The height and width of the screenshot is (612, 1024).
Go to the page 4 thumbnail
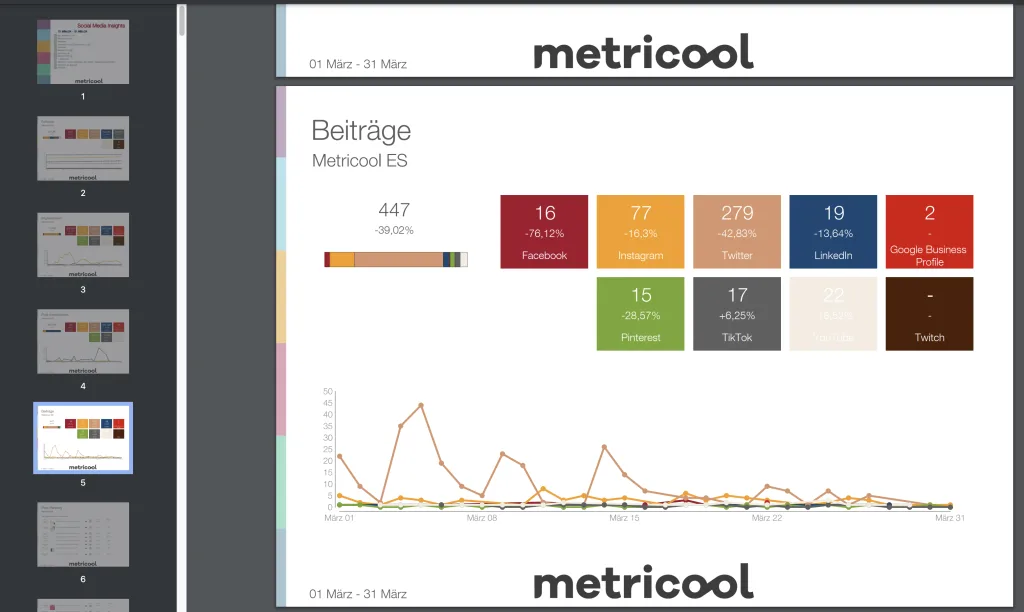83,342
